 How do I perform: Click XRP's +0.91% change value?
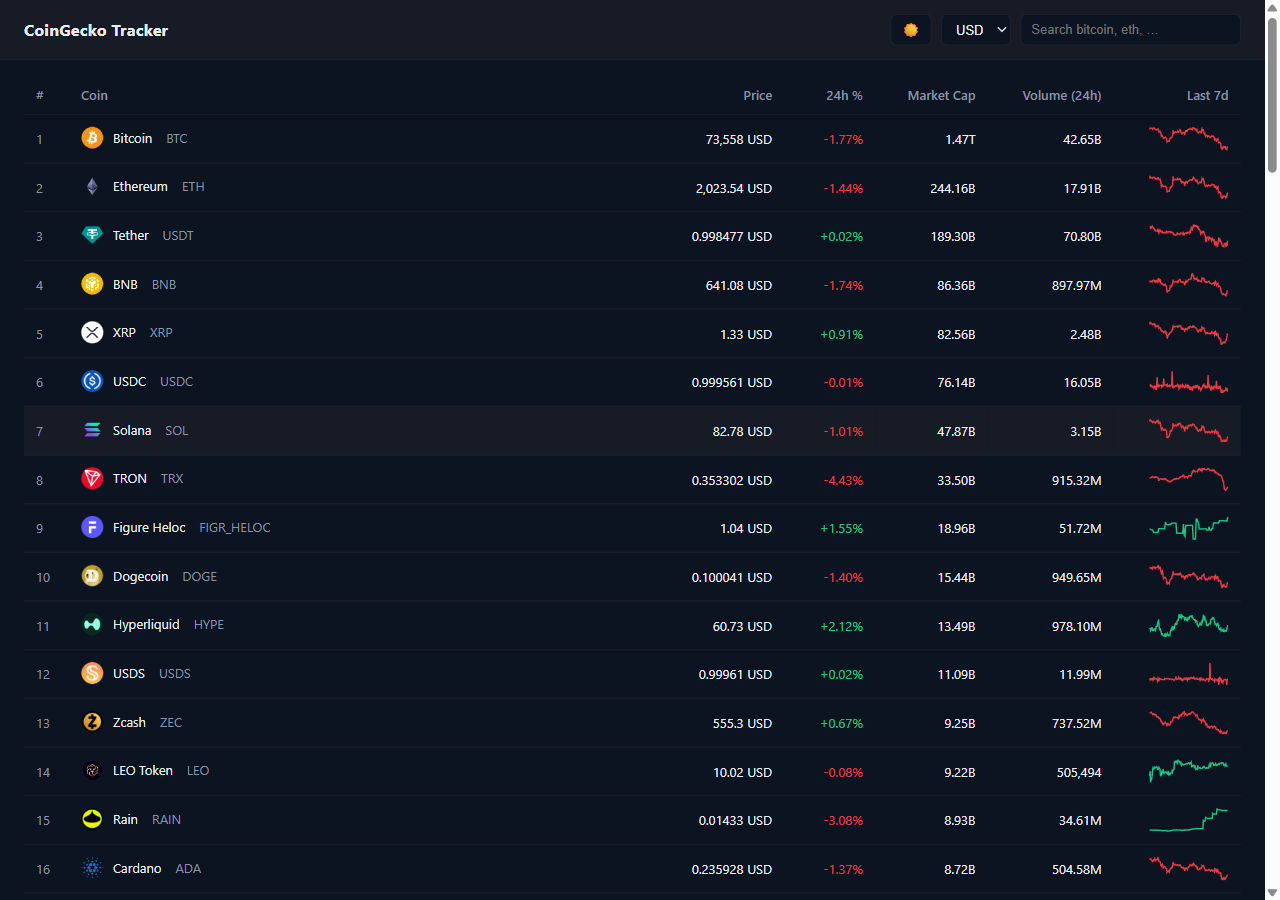(x=842, y=334)
